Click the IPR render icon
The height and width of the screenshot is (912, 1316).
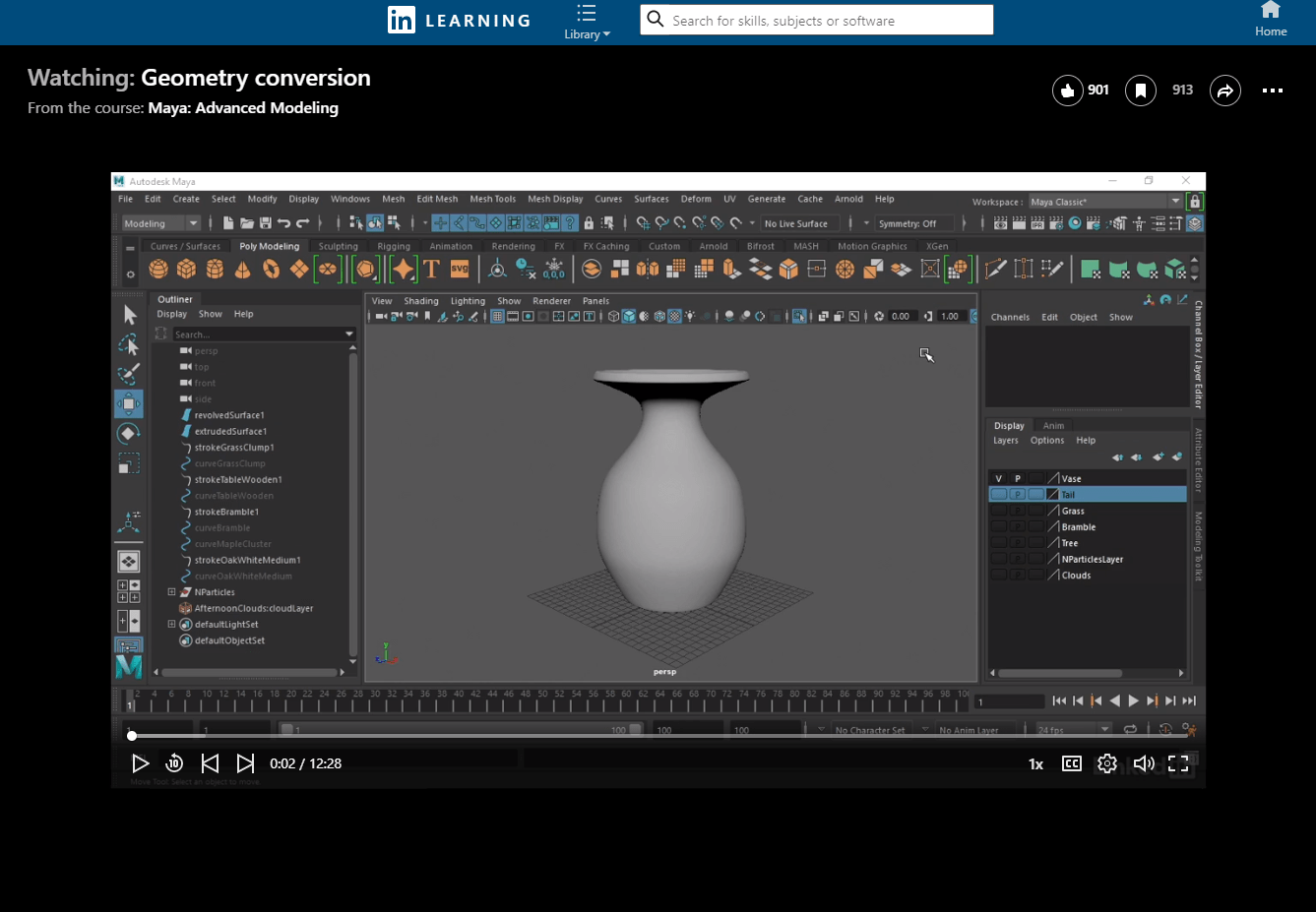click(1037, 223)
